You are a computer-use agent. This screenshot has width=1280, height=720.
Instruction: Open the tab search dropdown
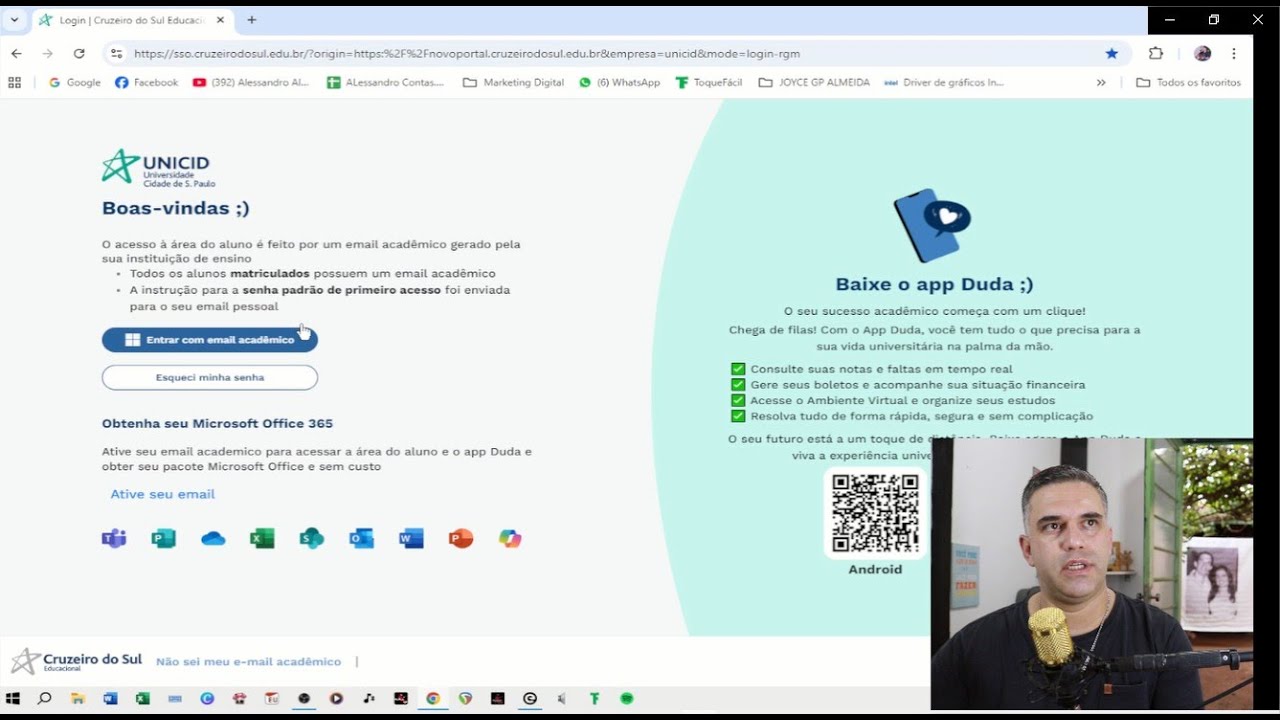(x=14, y=20)
